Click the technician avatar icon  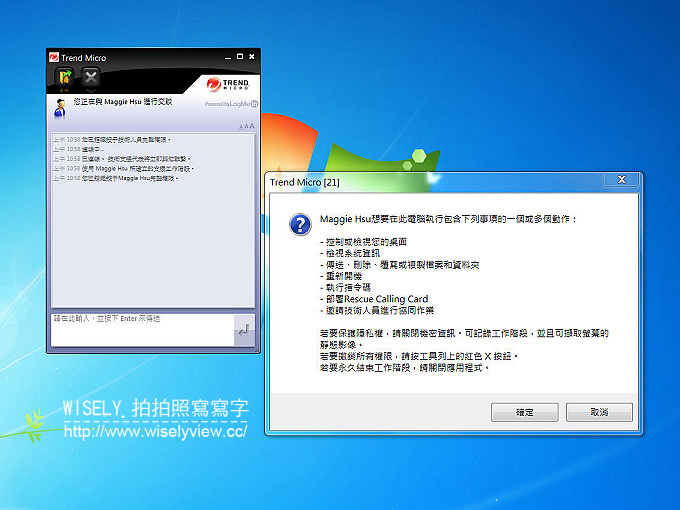point(60,108)
